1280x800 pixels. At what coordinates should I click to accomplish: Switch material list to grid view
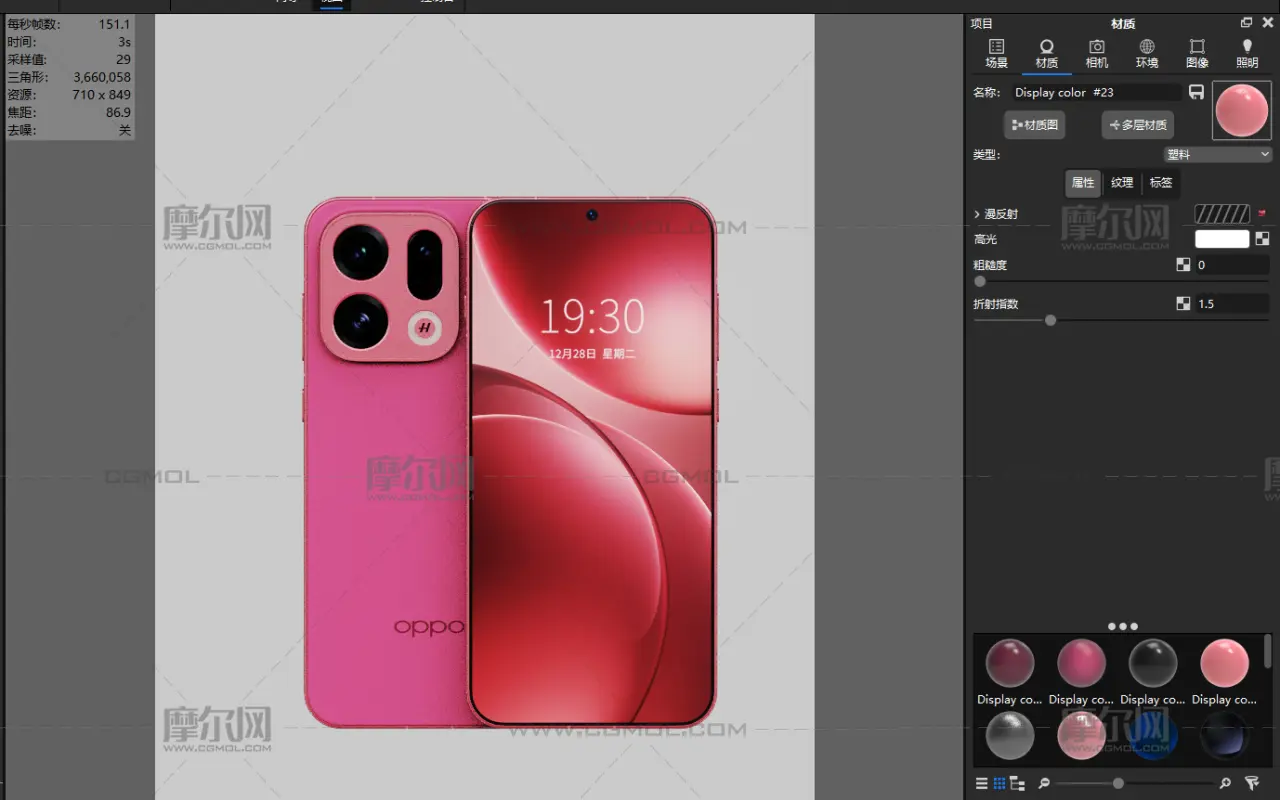pyautogui.click(x=999, y=783)
